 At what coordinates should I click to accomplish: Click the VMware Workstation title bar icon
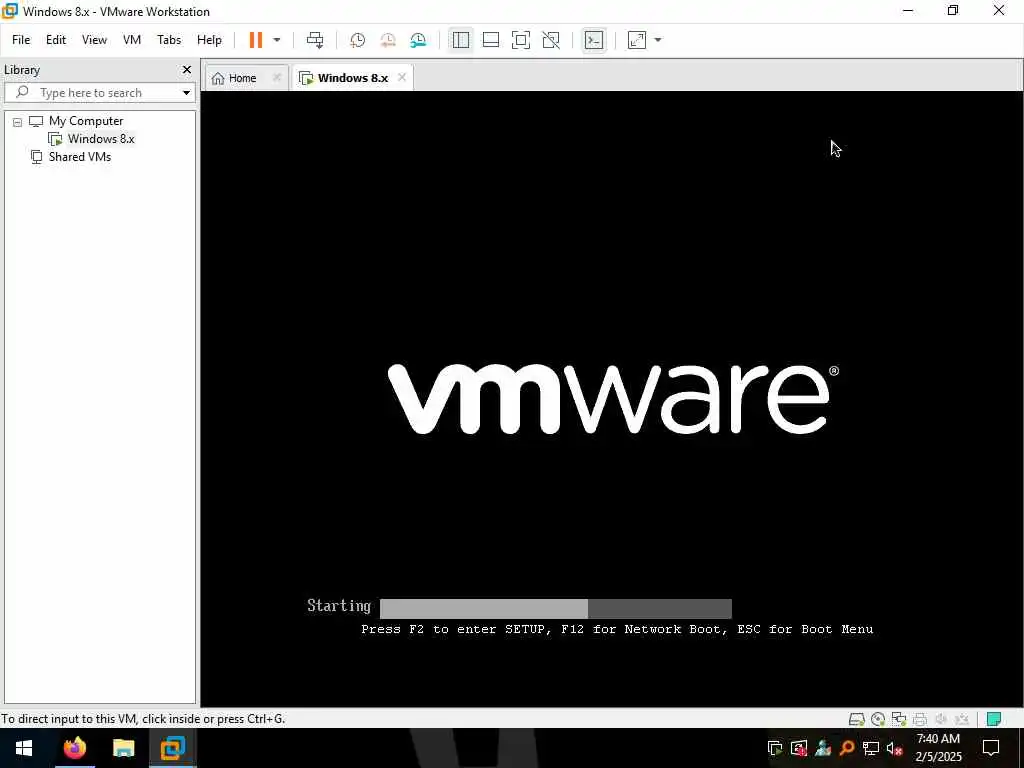(10, 11)
